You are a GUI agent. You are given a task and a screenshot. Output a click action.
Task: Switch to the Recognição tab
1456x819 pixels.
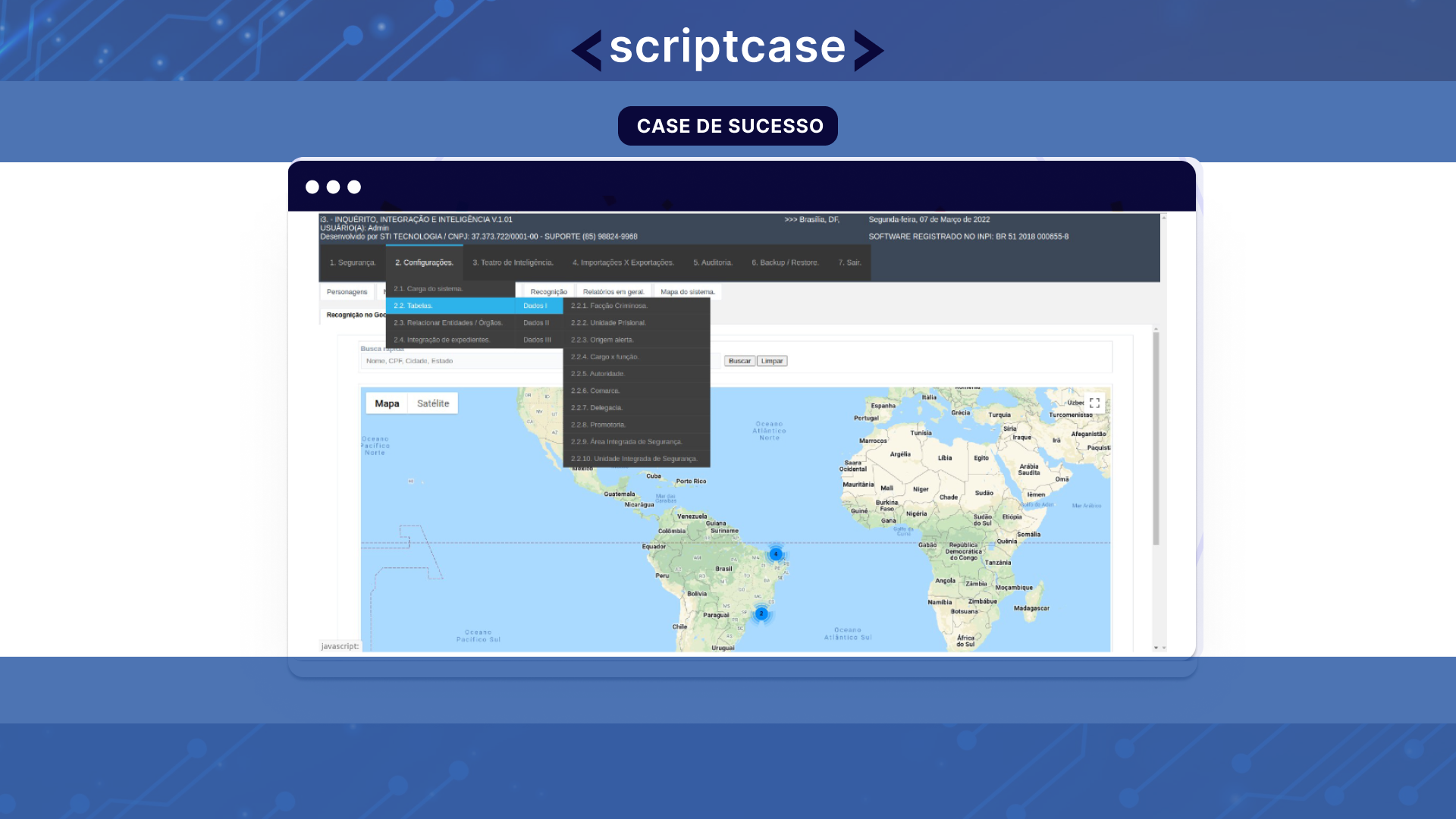click(x=548, y=292)
